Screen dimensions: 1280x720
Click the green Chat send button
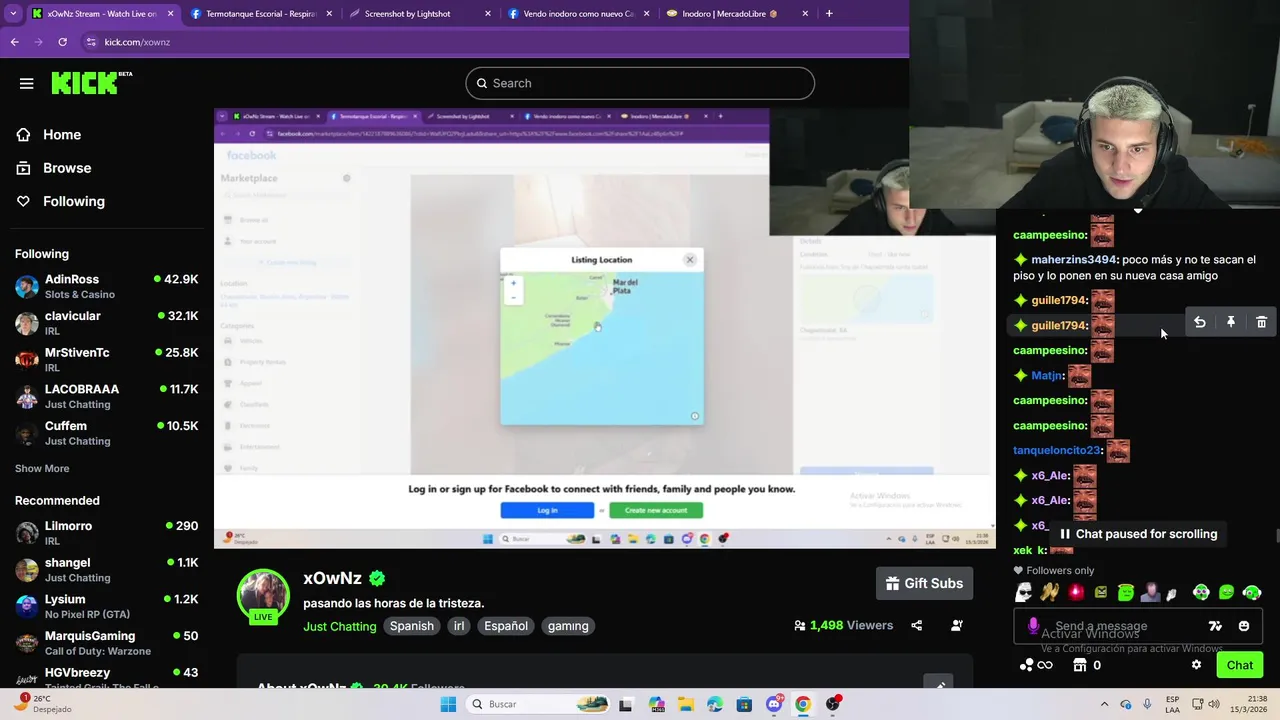point(1239,665)
